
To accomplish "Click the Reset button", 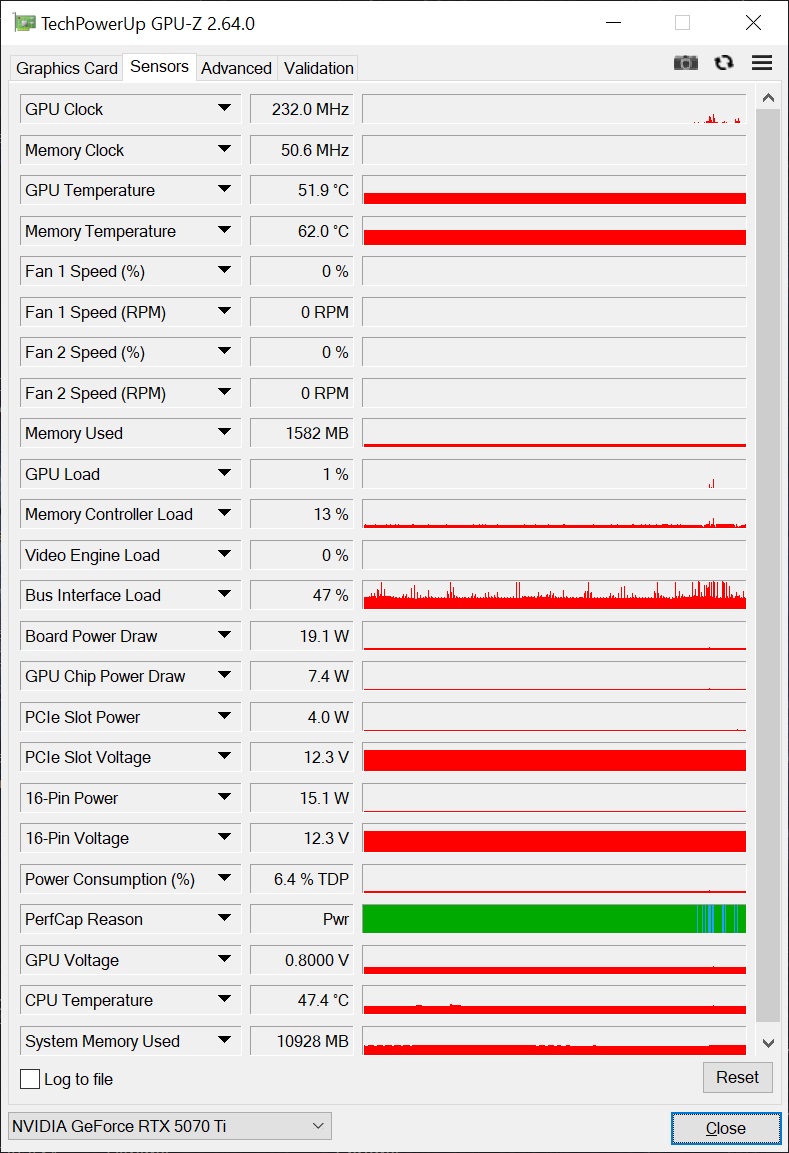I will (738, 1077).
